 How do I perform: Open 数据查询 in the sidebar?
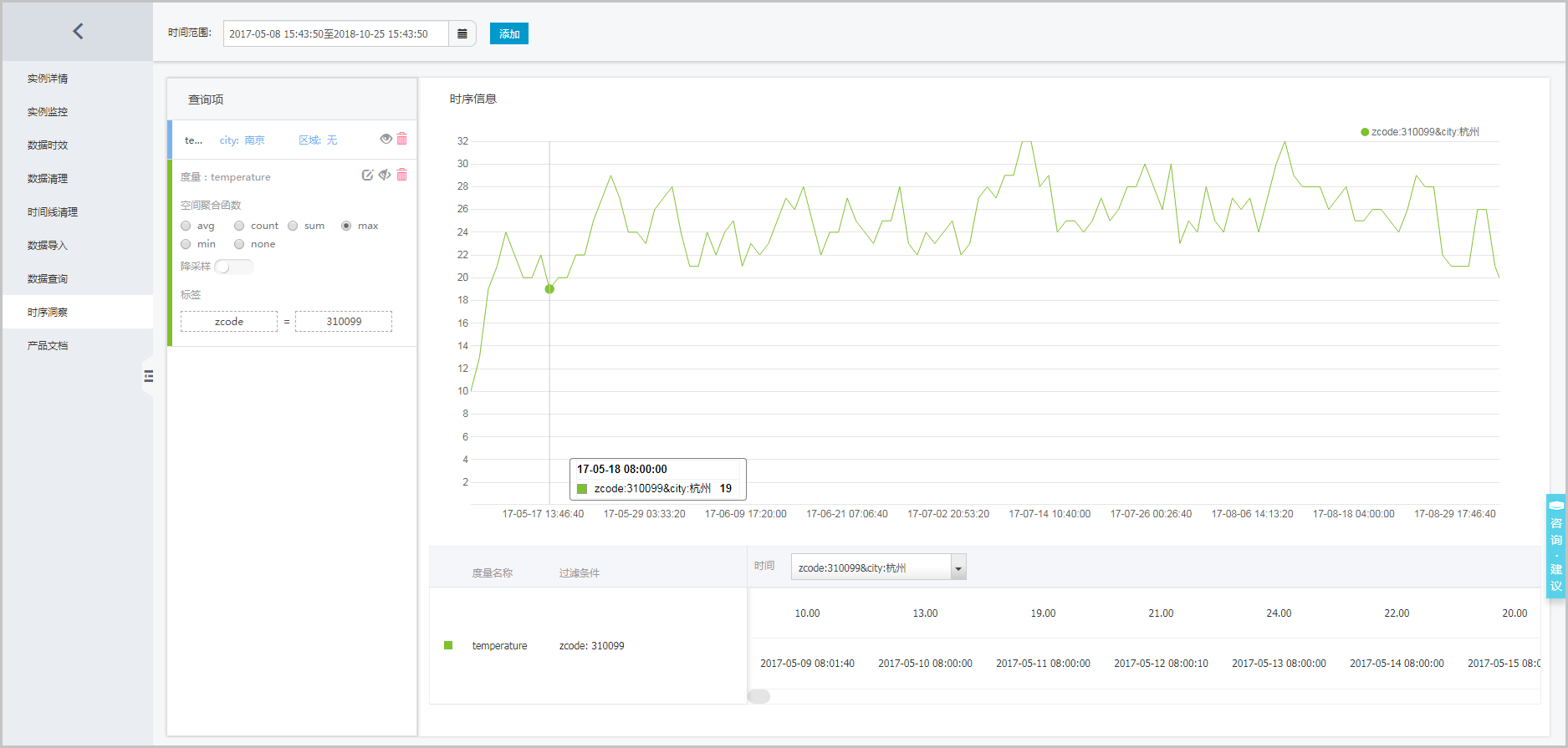click(x=48, y=279)
